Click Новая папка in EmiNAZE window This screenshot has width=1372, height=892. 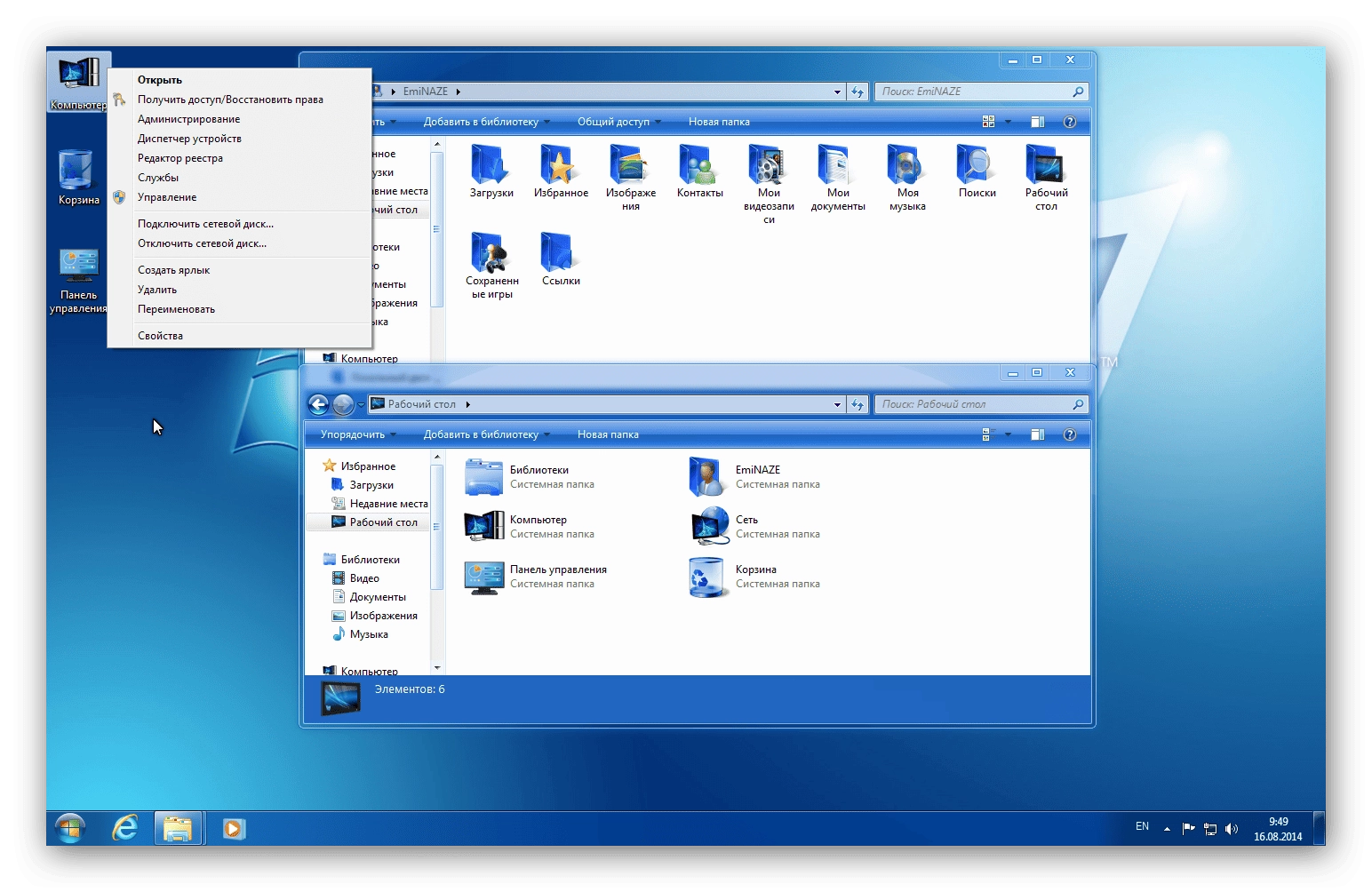(x=719, y=122)
